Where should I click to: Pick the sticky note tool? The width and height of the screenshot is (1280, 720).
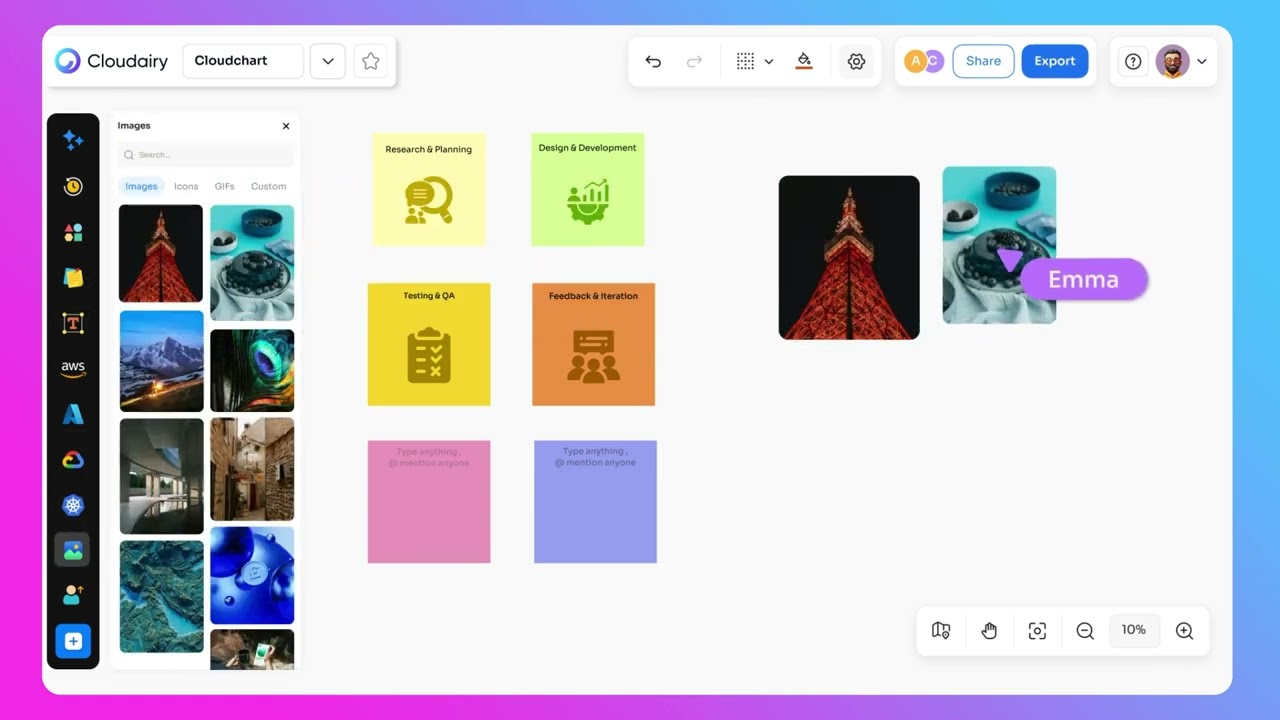[73, 277]
